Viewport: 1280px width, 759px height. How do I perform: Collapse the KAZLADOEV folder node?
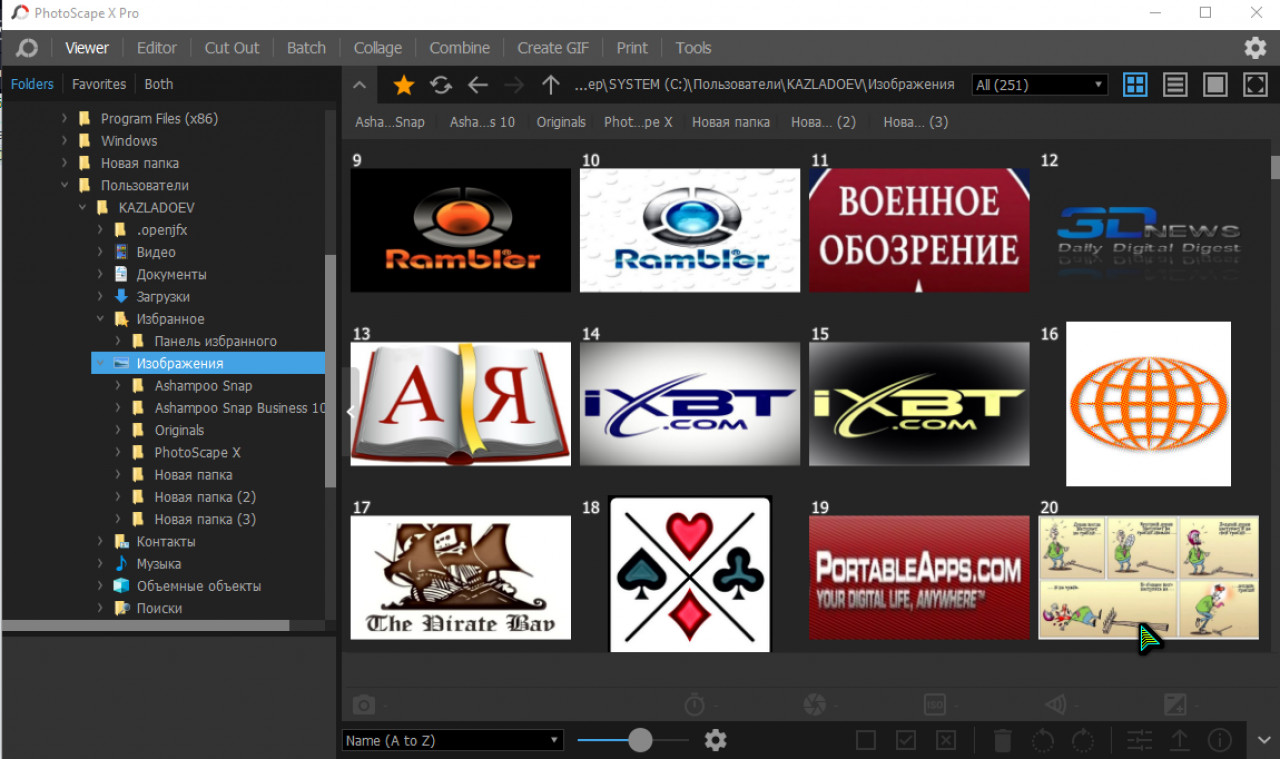click(x=83, y=208)
